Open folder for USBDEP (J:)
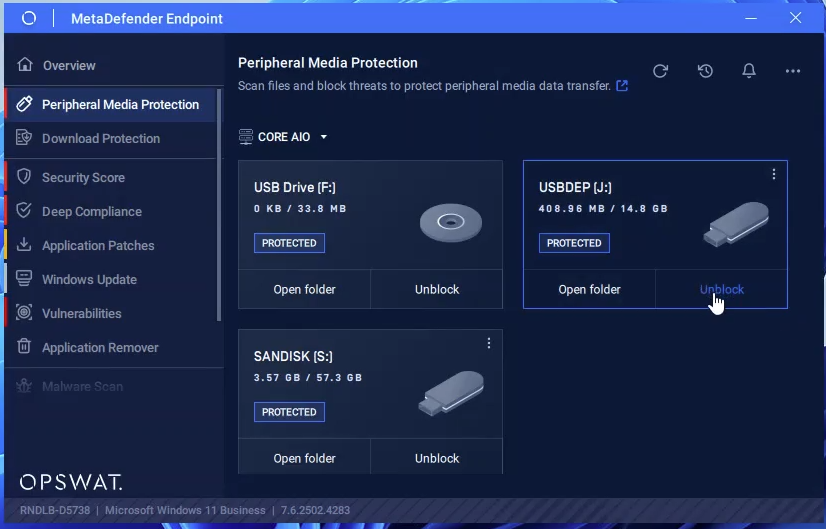 [589, 289]
